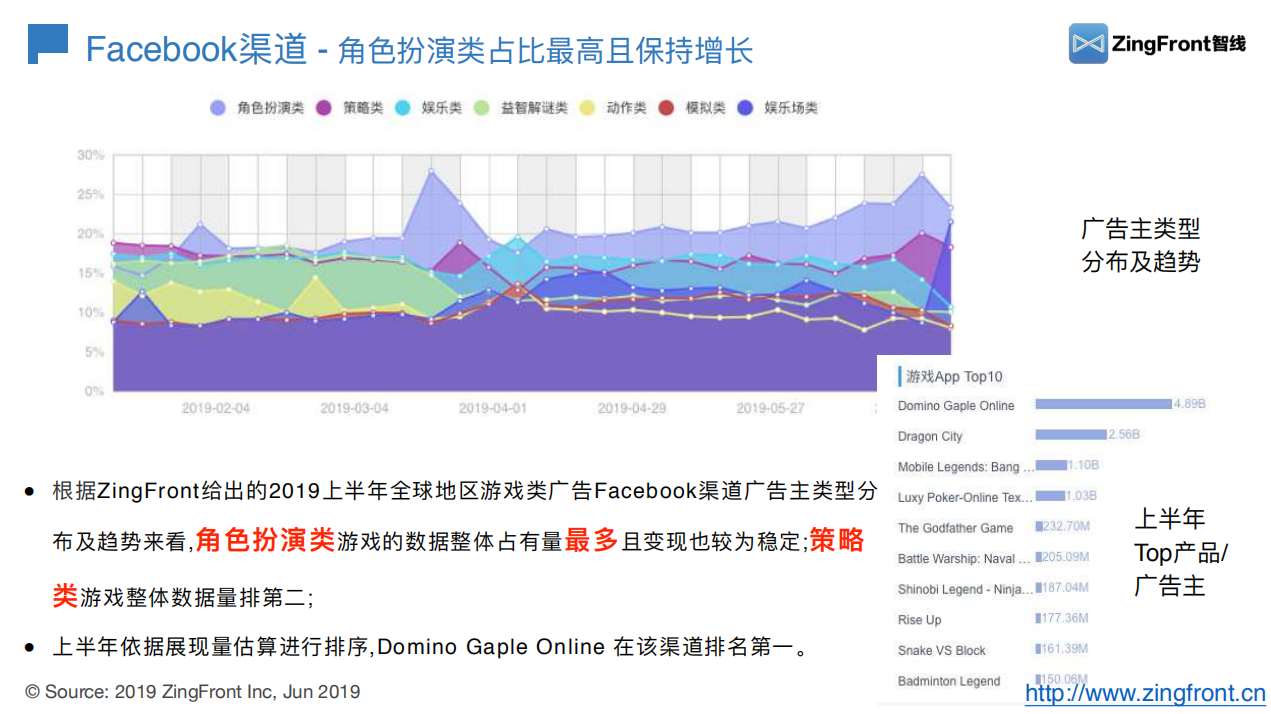Click the ZingFront logo icon
Image resolution: width=1271 pixels, height=714 pixels.
(1088, 43)
